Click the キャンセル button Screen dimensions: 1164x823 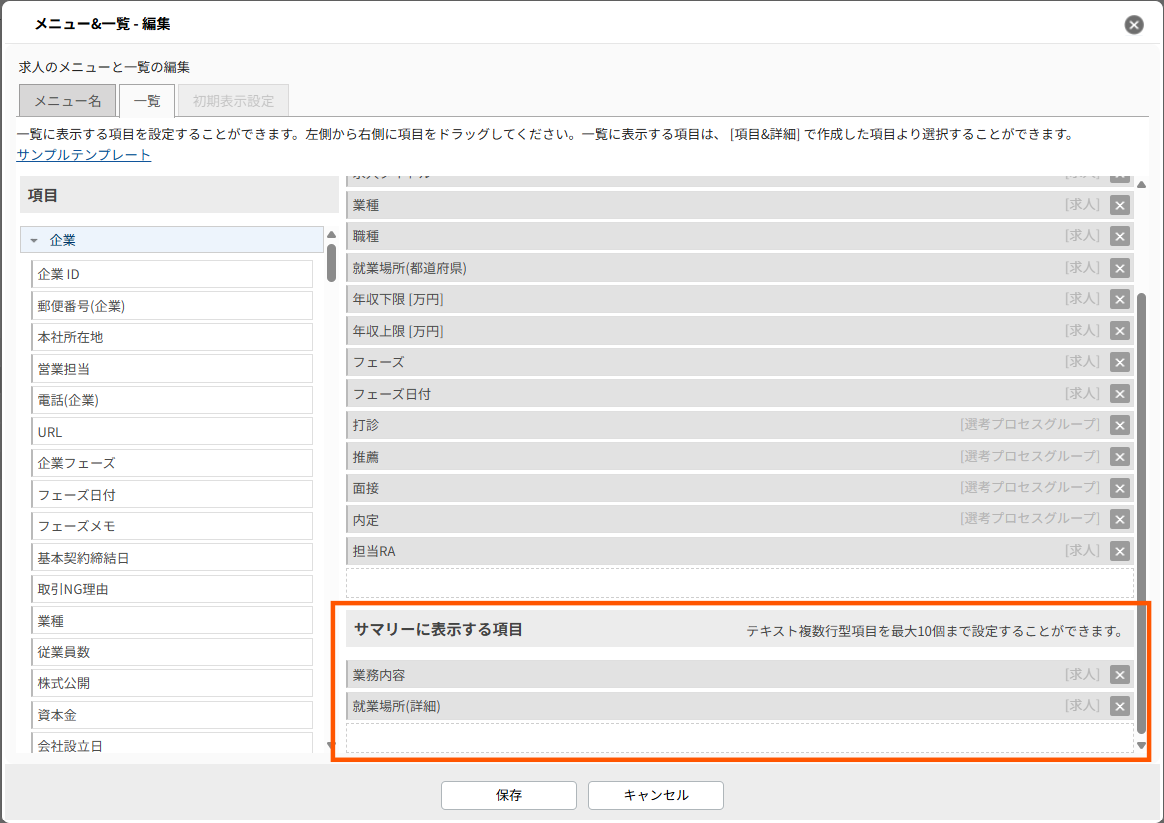click(x=655, y=796)
